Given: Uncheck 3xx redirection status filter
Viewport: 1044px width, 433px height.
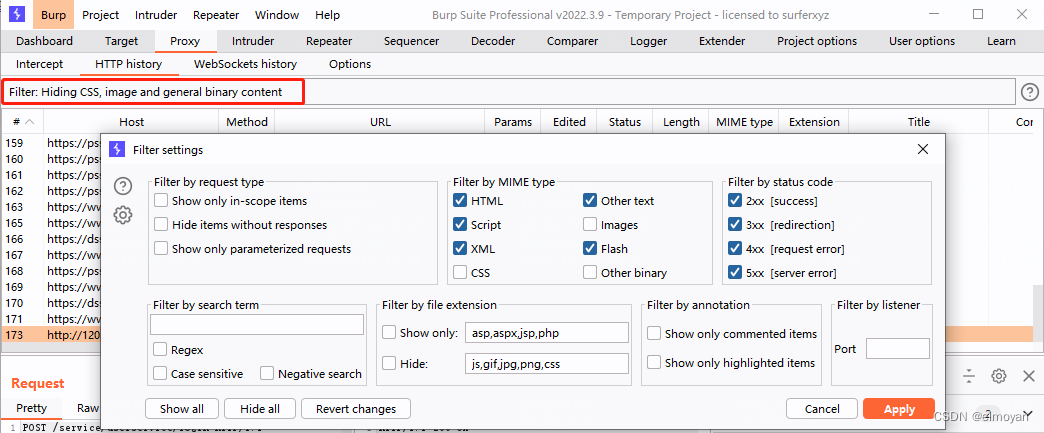Looking at the screenshot, I should [x=735, y=225].
